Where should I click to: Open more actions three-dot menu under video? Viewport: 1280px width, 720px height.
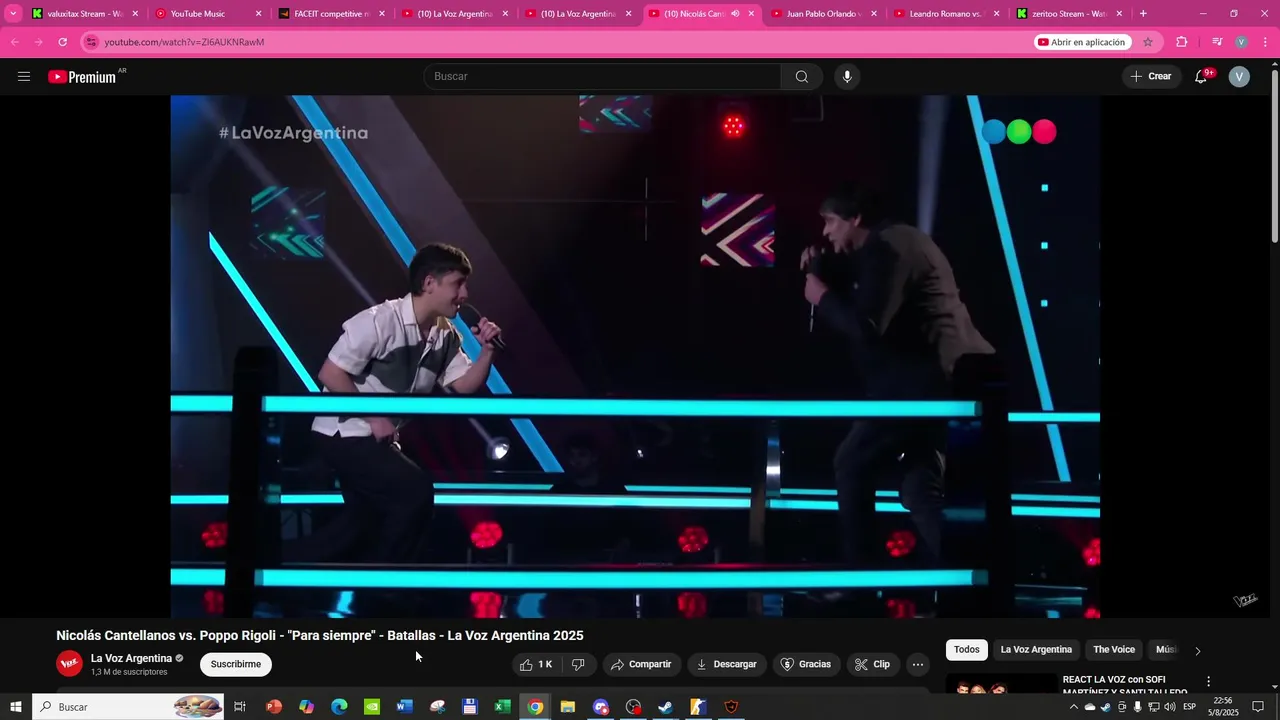pos(918,664)
